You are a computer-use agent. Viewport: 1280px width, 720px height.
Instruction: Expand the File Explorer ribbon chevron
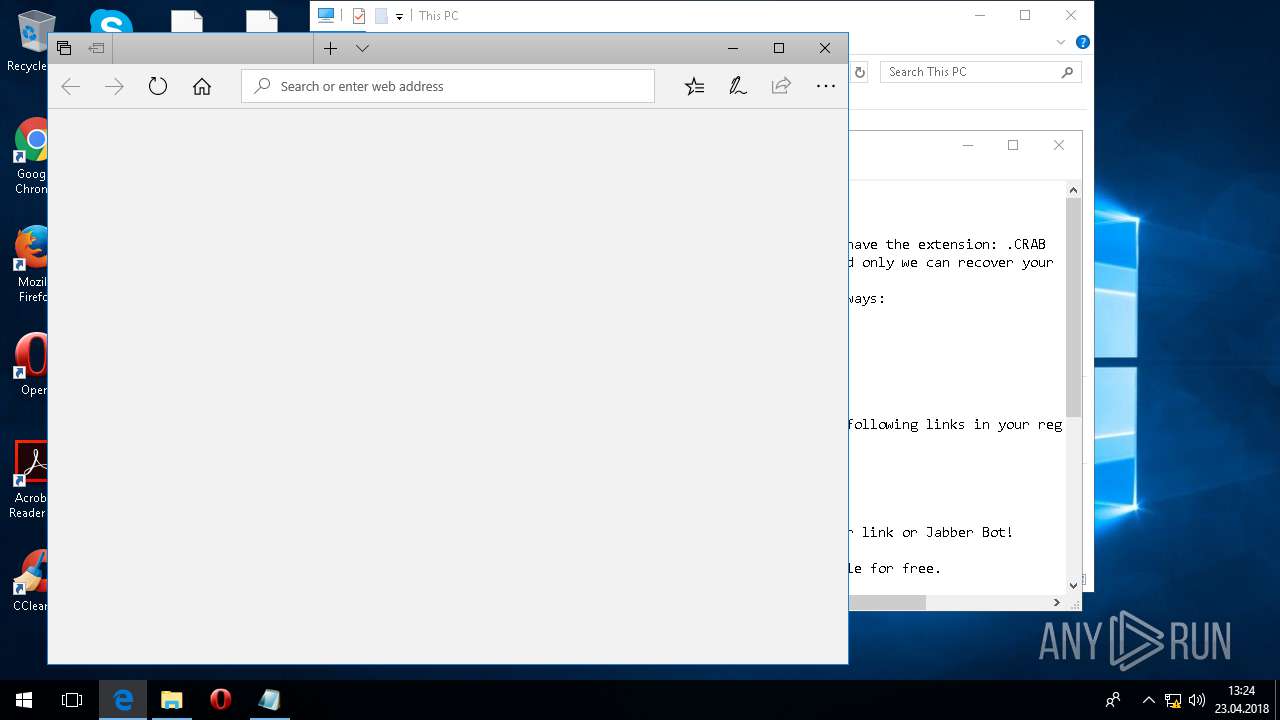[1061, 43]
